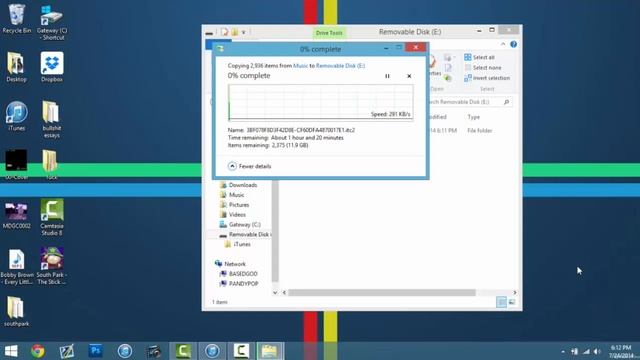Image resolution: width=640 pixels, height=360 pixels.
Task: Select the BASEDGOD network computer
Action: tap(239, 273)
